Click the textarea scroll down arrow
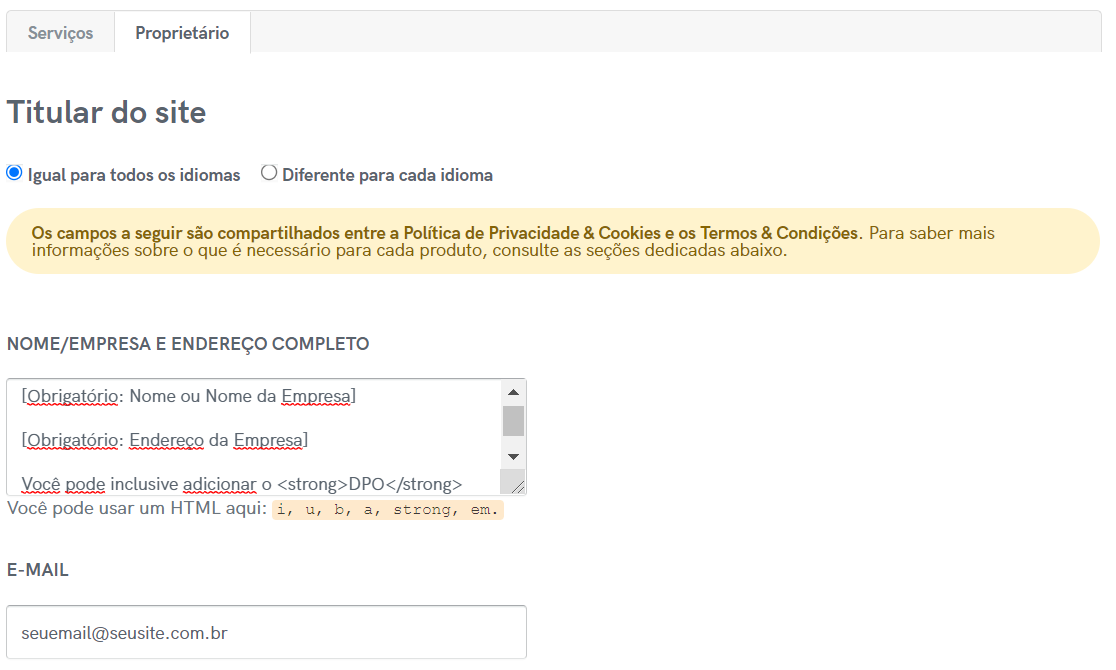 coord(513,456)
